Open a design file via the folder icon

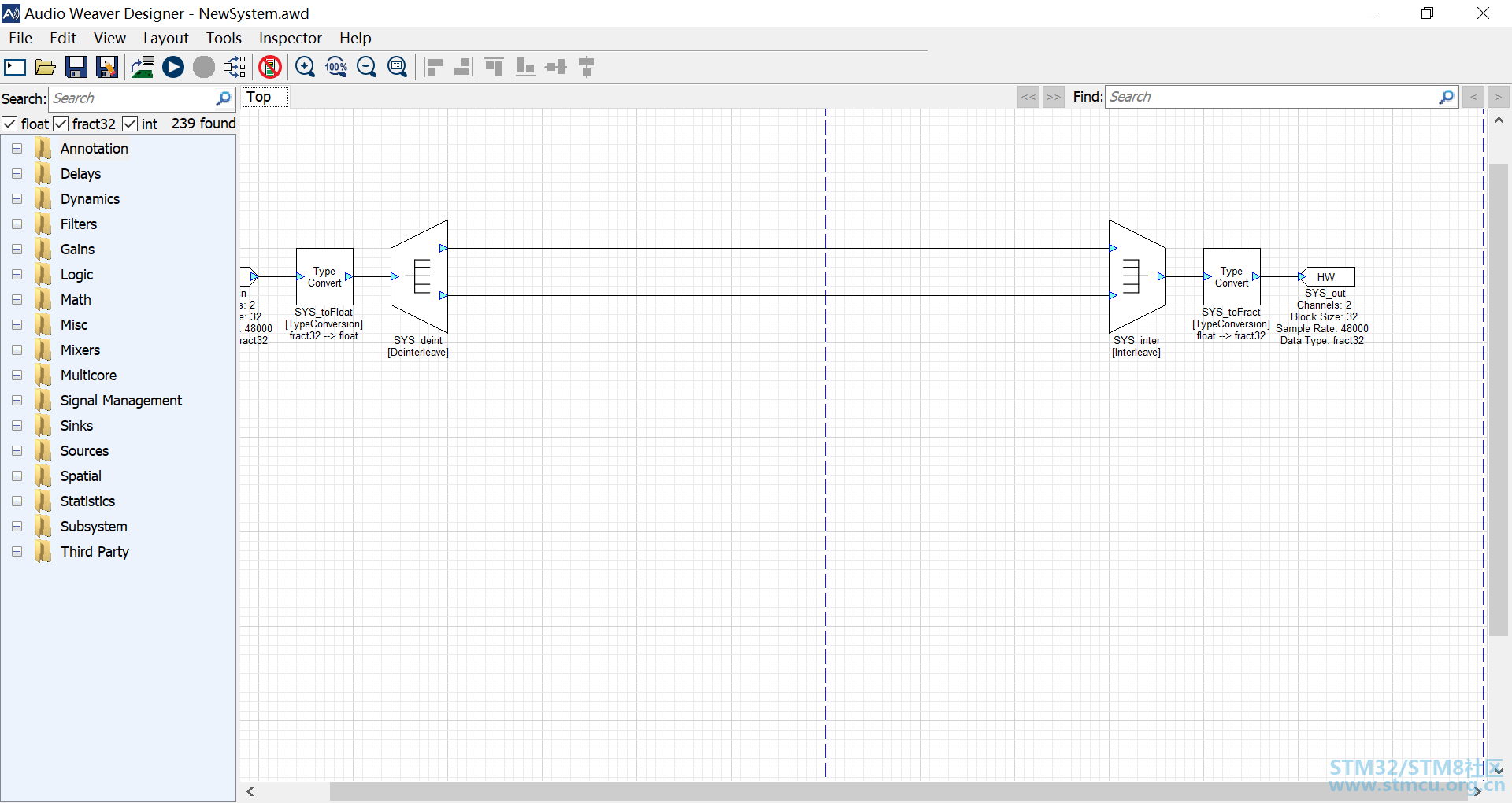click(x=46, y=67)
